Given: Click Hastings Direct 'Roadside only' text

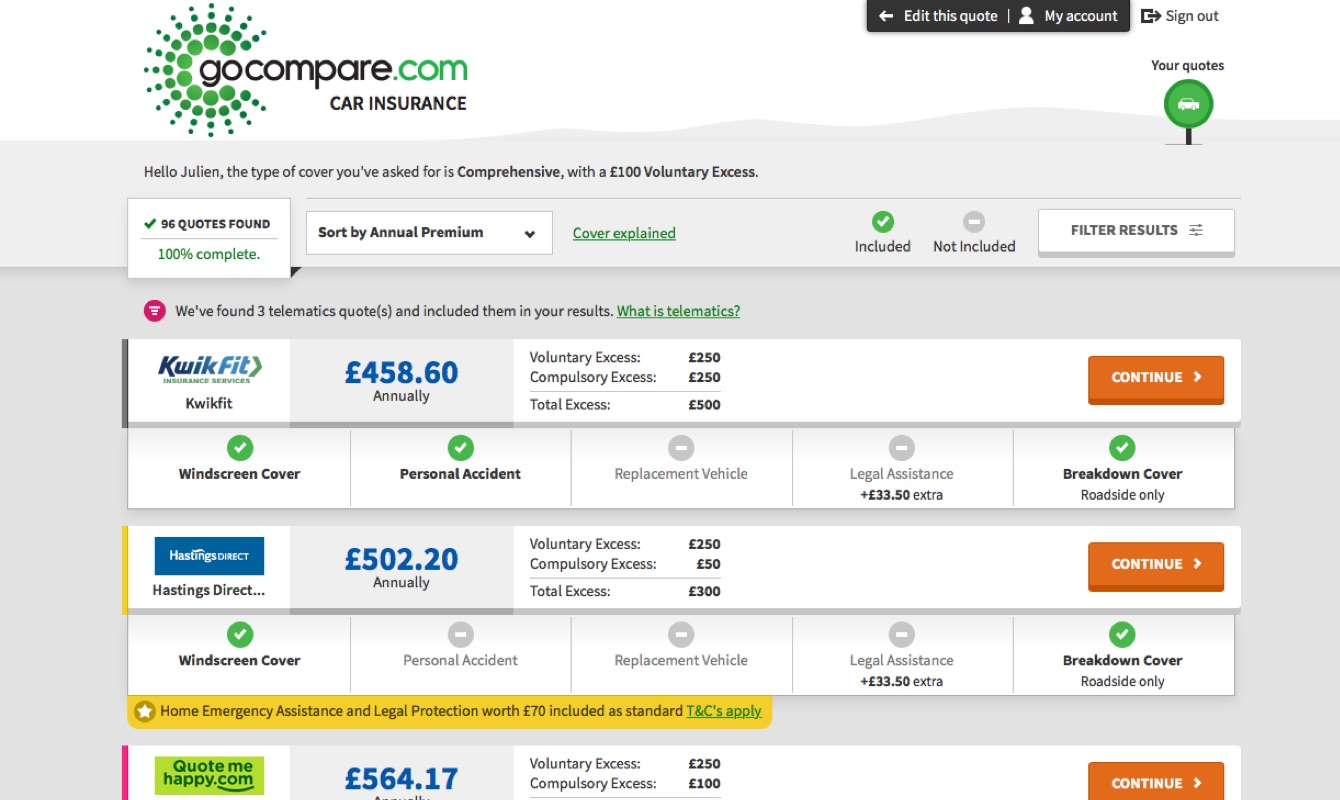Looking at the screenshot, I should click(x=1122, y=682).
